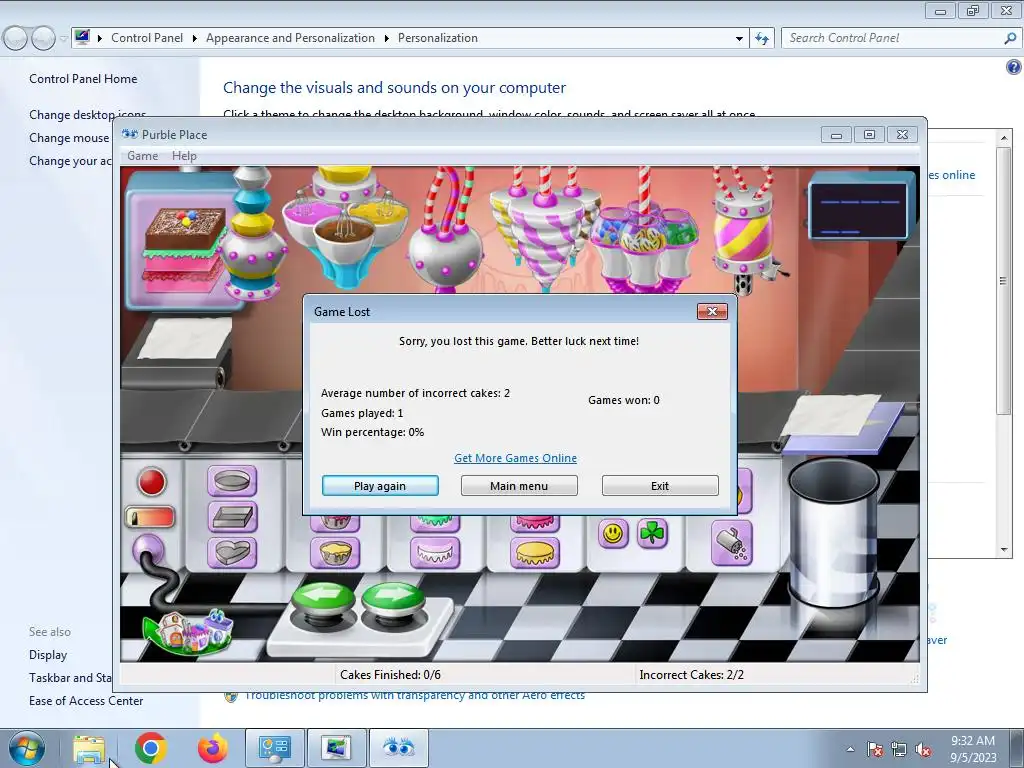
Task: Click Control Panel Home link
Action: point(83,78)
